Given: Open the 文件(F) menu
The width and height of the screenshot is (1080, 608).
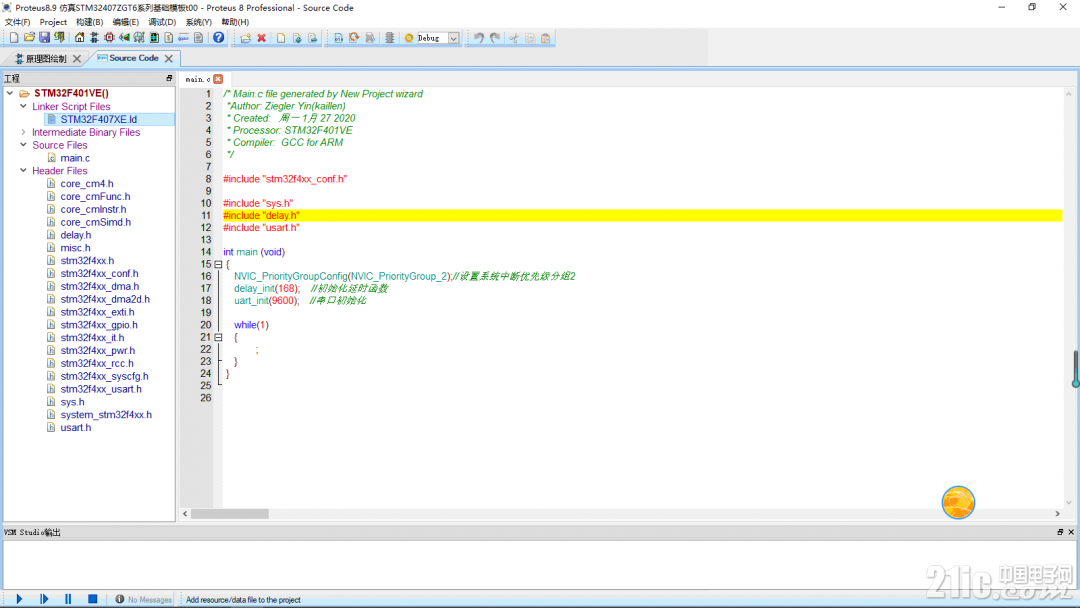Looking at the screenshot, I should click(x=17, y=22).
